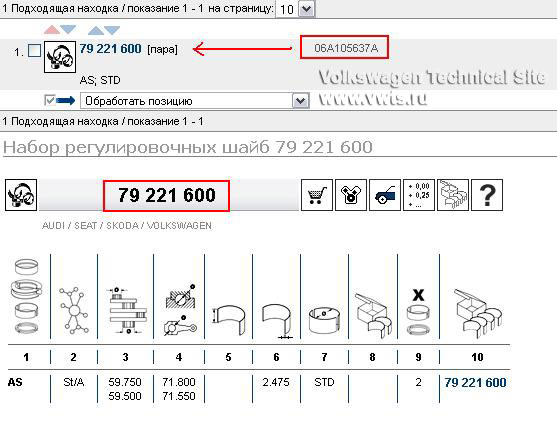This screenshot has height=434, width=557.
Task: Click the 71.800 value in column 4
Action: click(x=179, y=382)
